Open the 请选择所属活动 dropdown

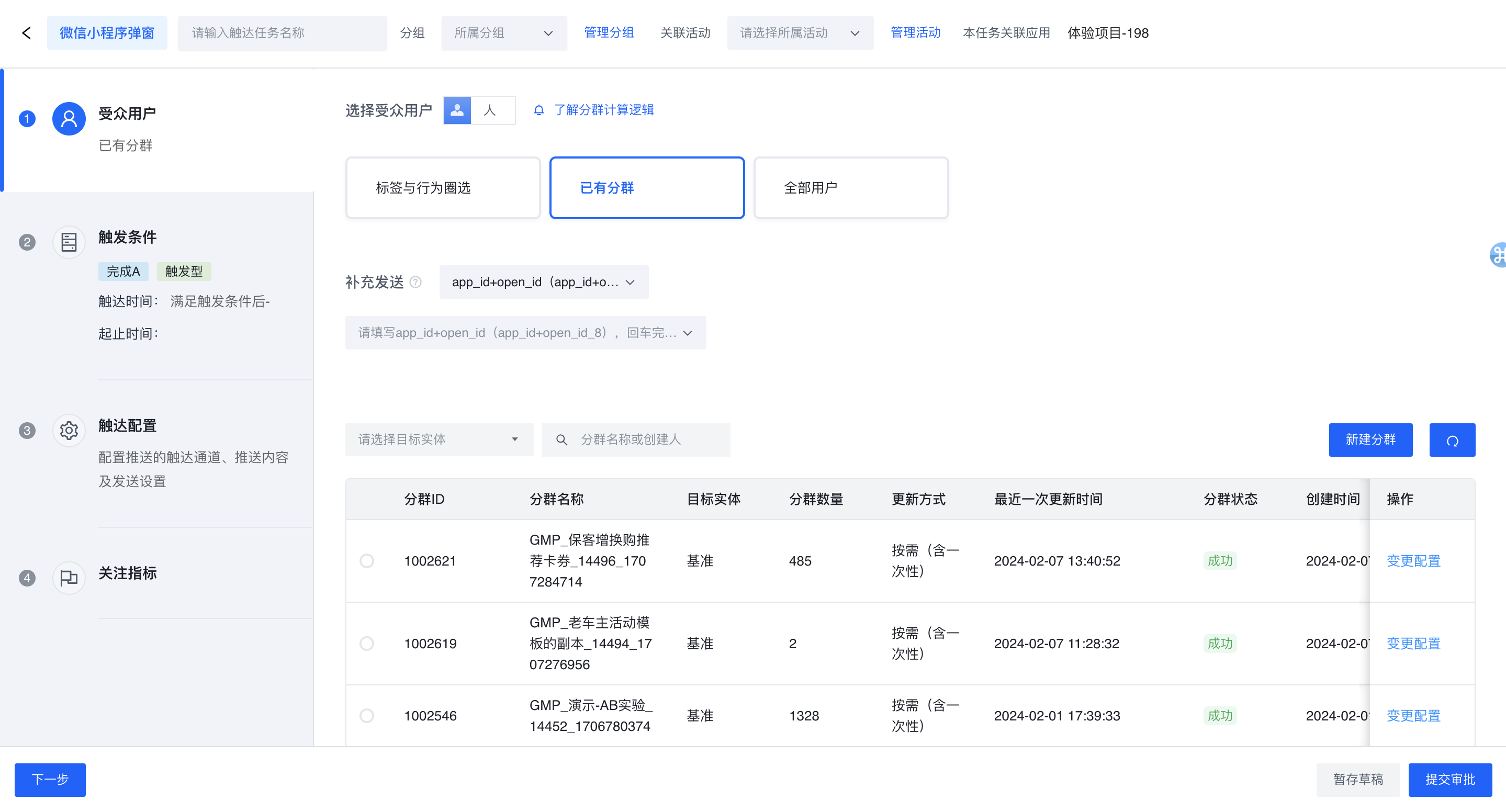pyautogui.click(x=799, y=33)
